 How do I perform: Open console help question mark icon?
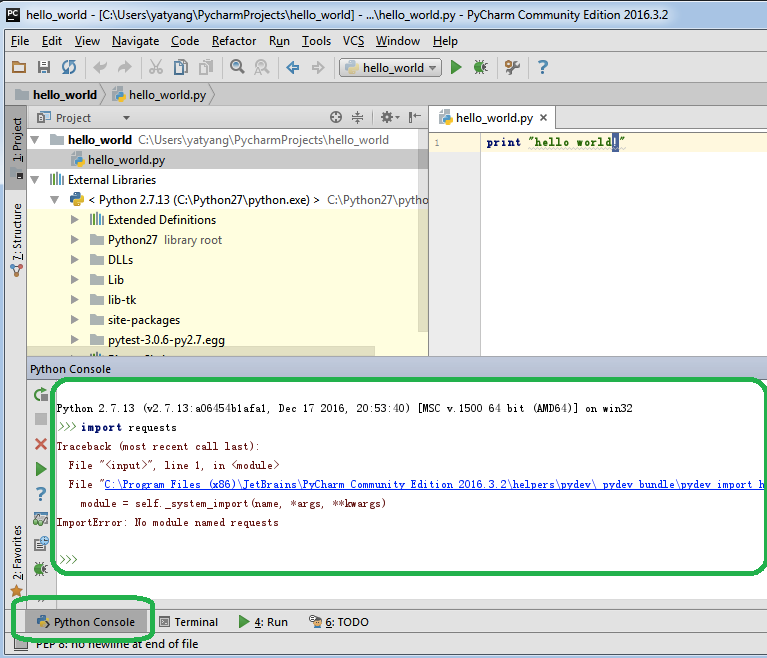(41, 494)
